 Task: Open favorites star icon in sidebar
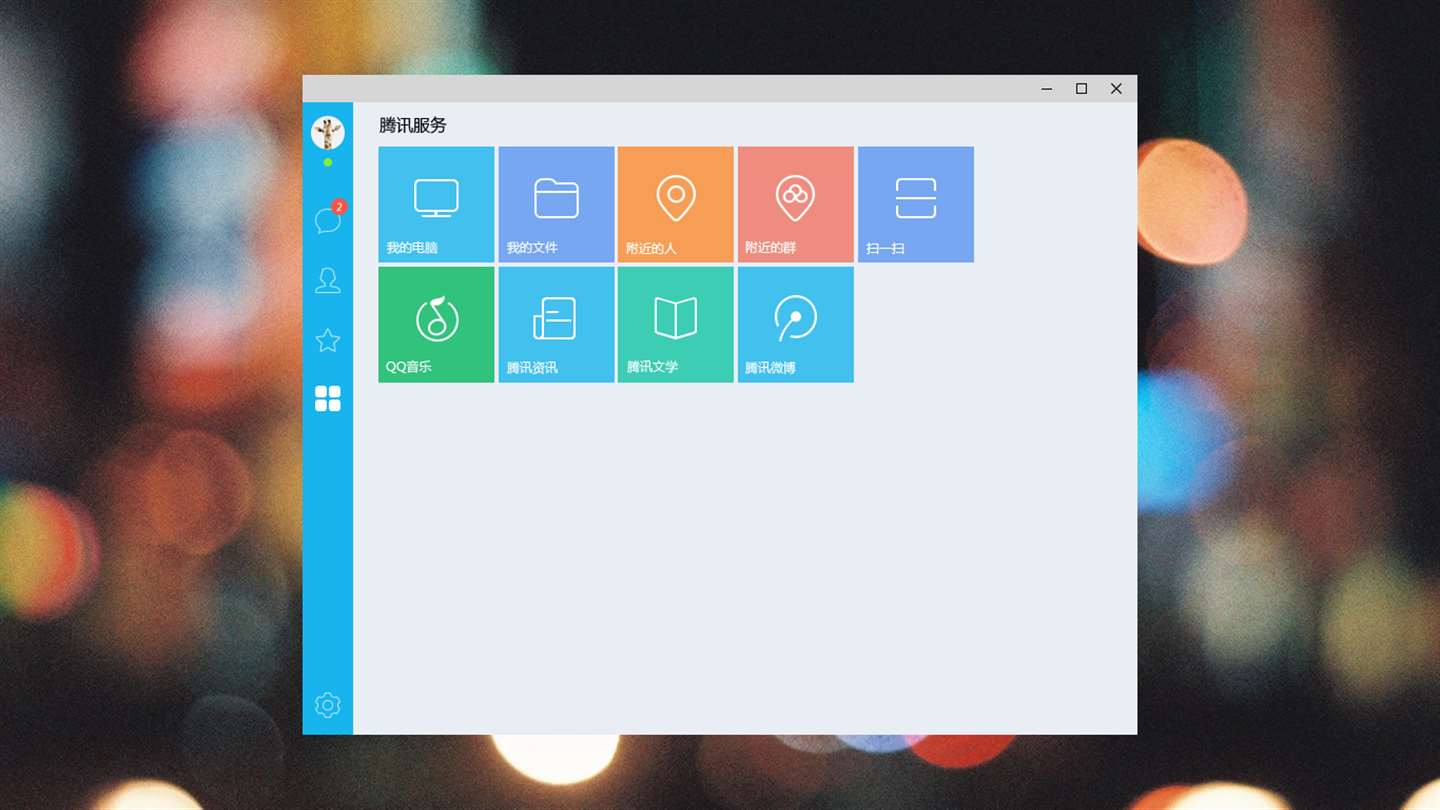(x=328, y=341)
